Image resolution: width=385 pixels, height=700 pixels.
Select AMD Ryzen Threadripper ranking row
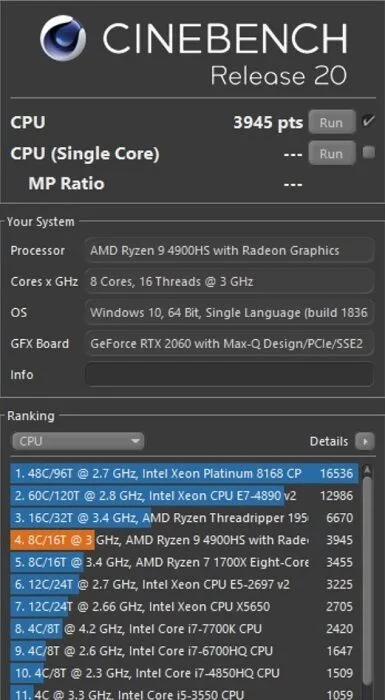(184, 518)
